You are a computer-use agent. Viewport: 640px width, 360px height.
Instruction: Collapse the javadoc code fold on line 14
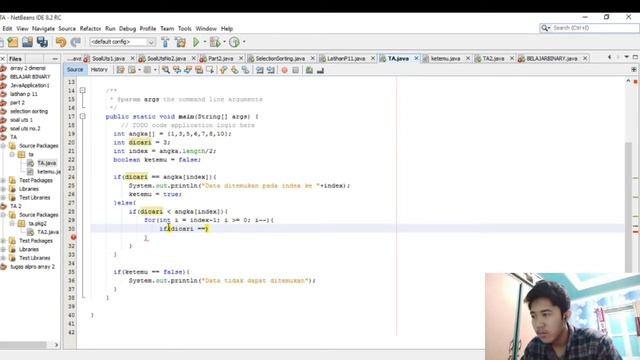pos(82,91)
